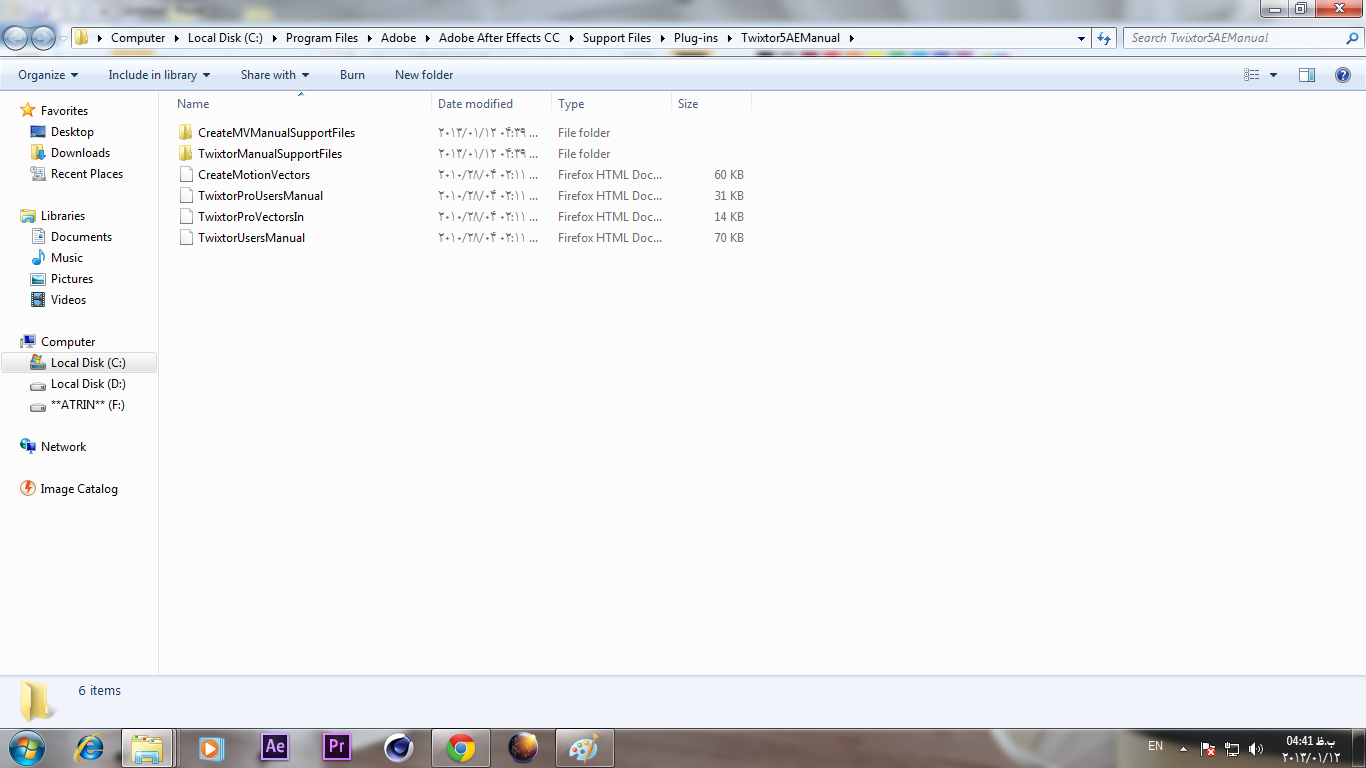The height and width of the screenshot is (768, 1366).
Task: Click the Help question mark icon
Action: pyautogui.click(x=1343, y=75)
